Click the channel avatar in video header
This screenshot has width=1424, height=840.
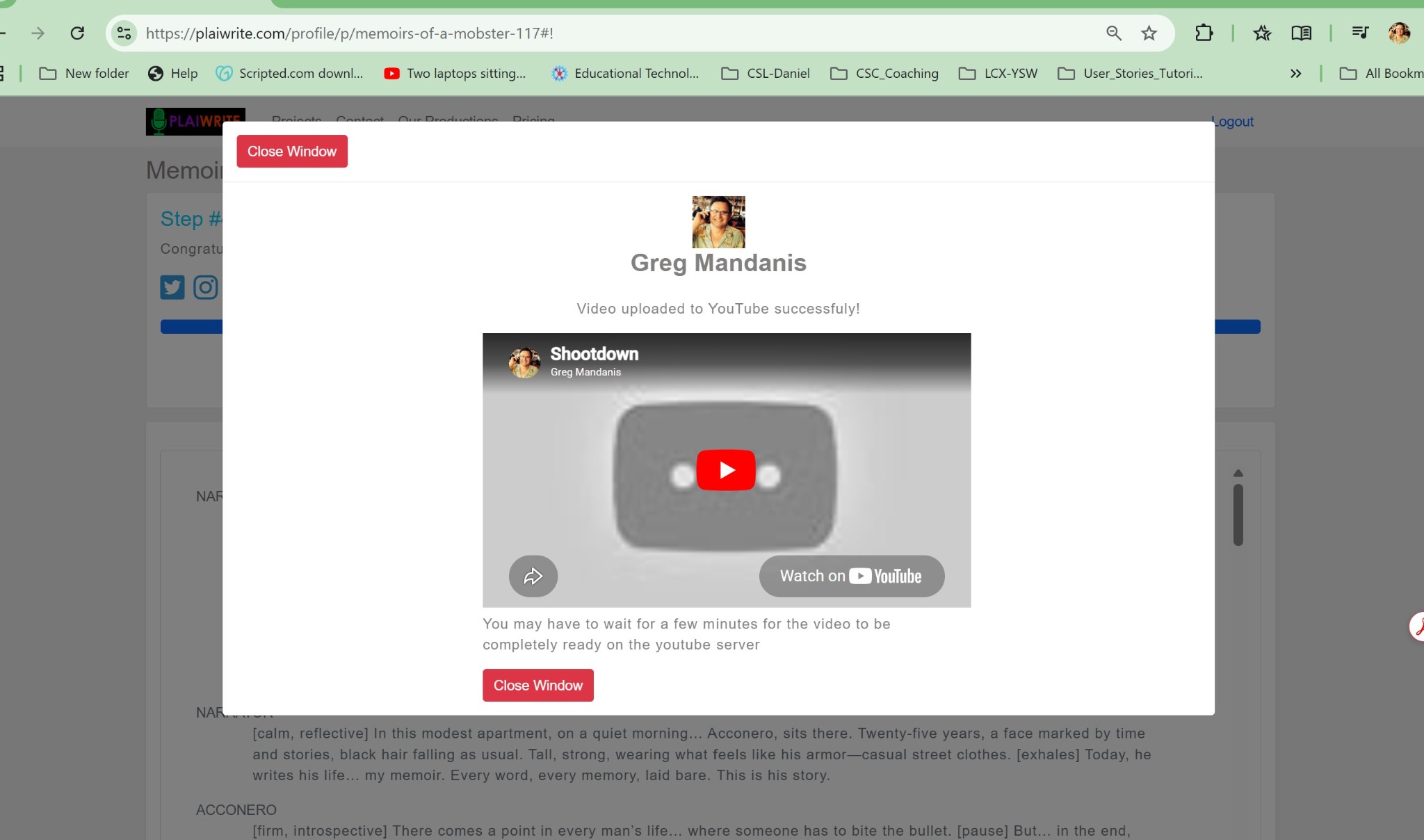pos(524,362)
